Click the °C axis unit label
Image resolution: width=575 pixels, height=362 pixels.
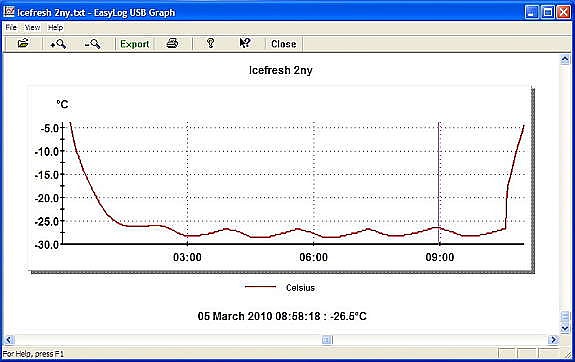tap(62, 105)
